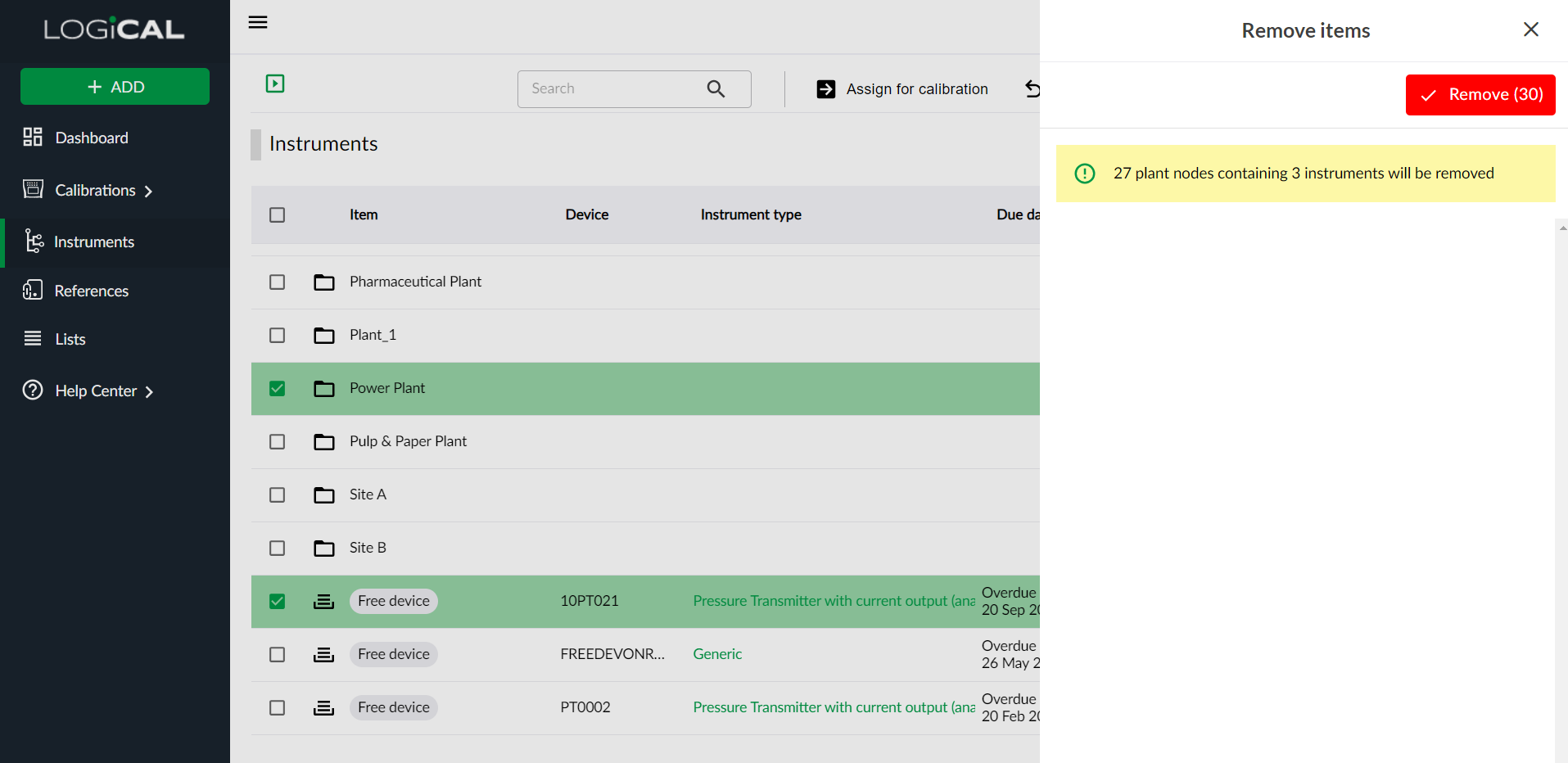Check the Site B checkbox
Viewport: 1568px width, 763px height.
tap(278, 549)
